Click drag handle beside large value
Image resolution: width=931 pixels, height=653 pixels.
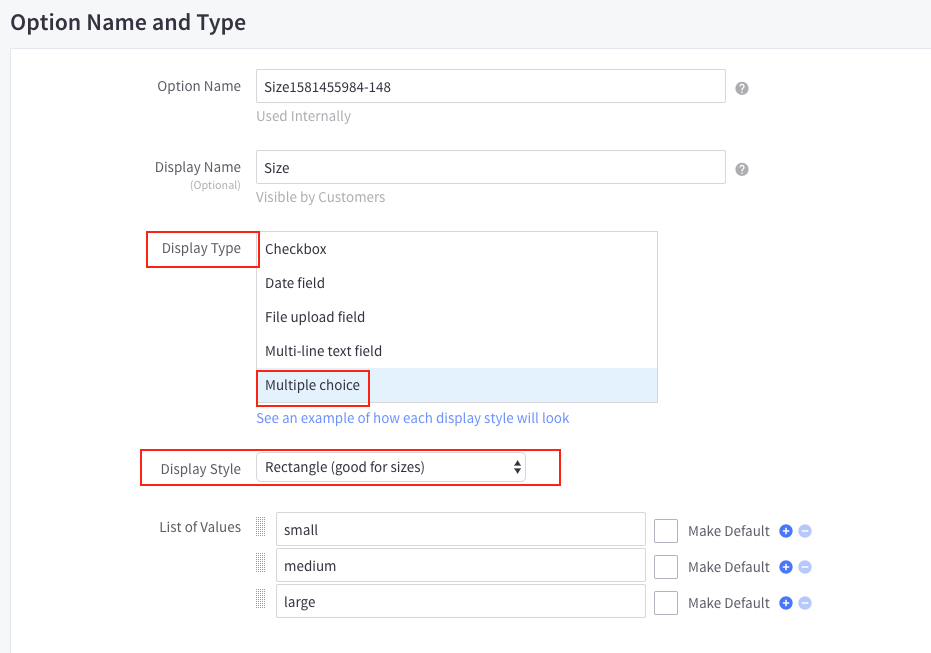pos(261,599)
